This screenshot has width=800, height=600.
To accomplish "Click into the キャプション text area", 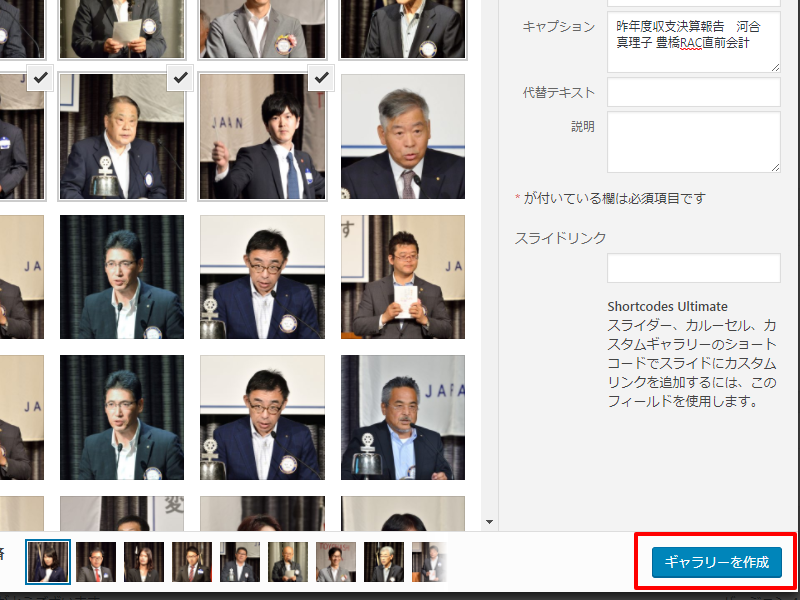I will [693, 42].
